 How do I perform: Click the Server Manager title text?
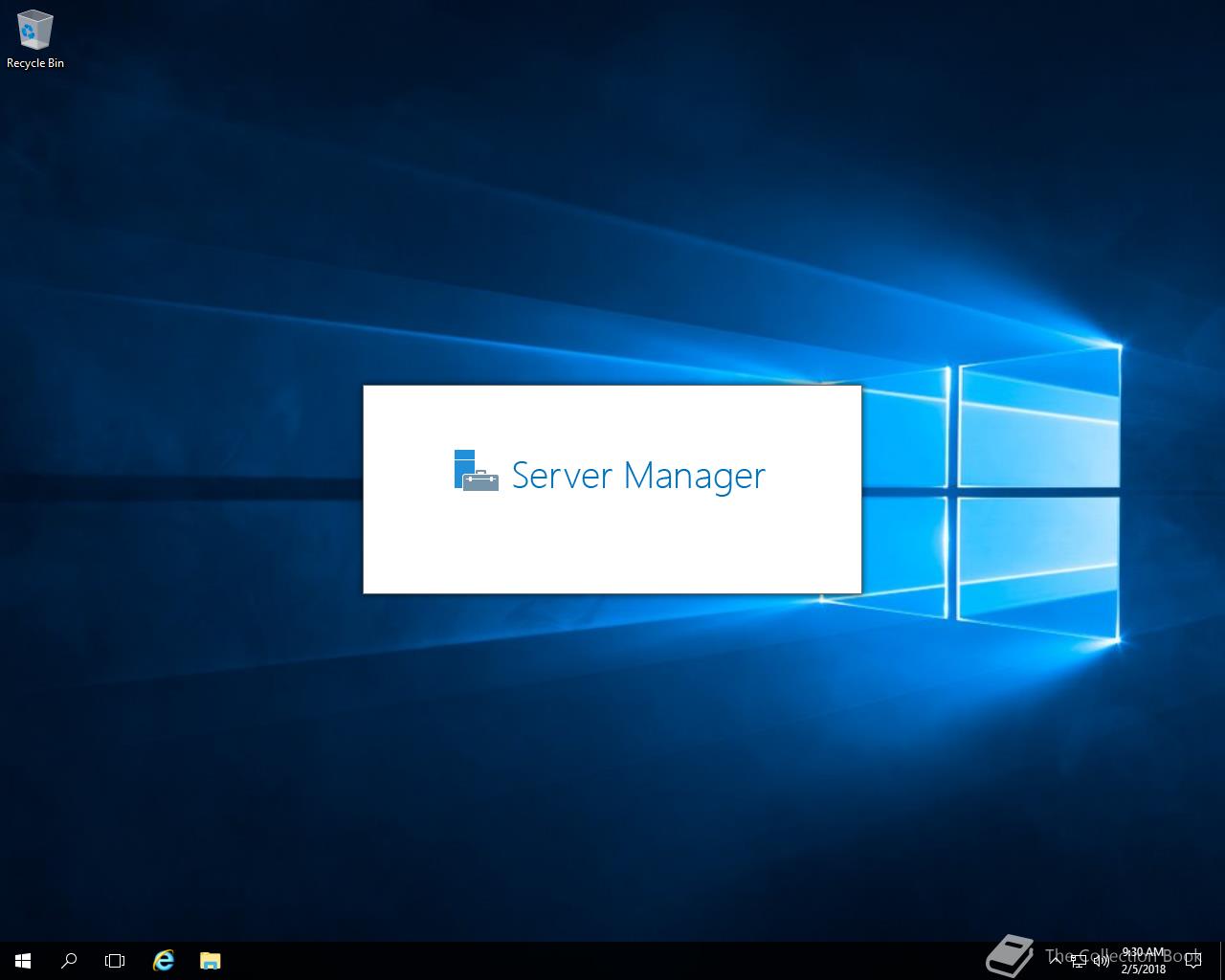click(x=638, y=476)
